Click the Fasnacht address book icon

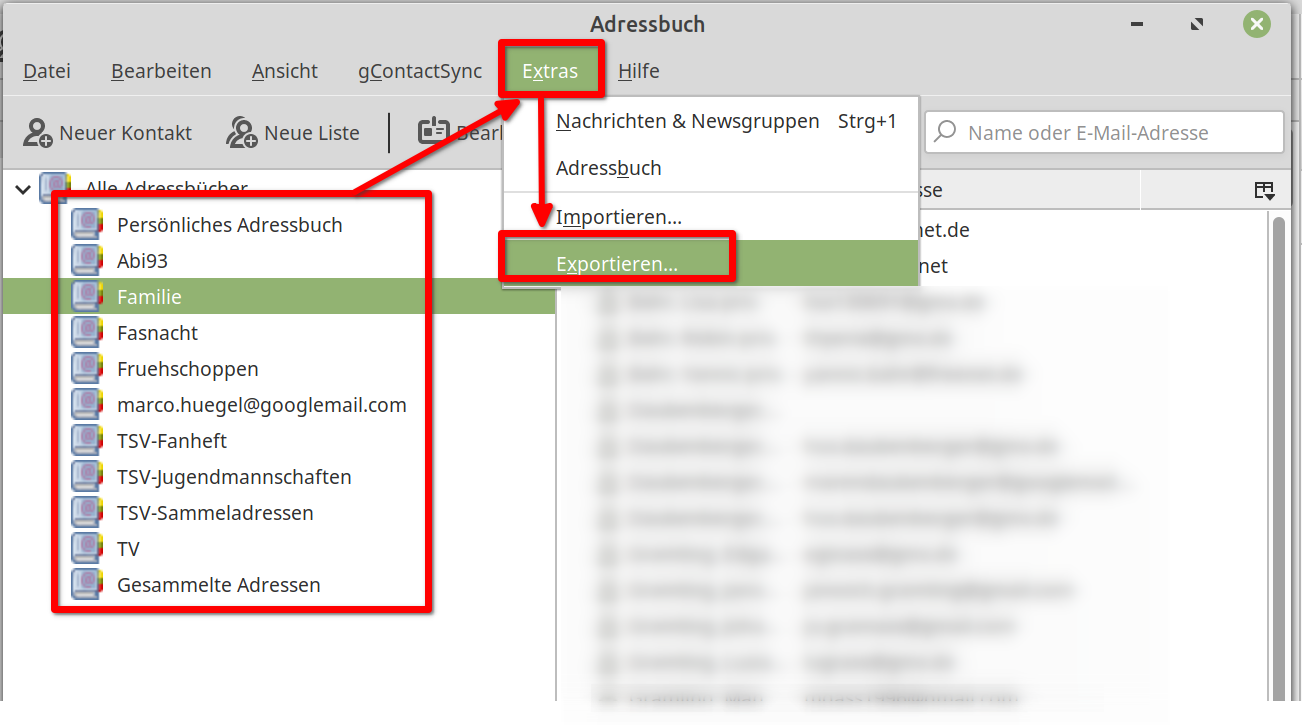88,333
